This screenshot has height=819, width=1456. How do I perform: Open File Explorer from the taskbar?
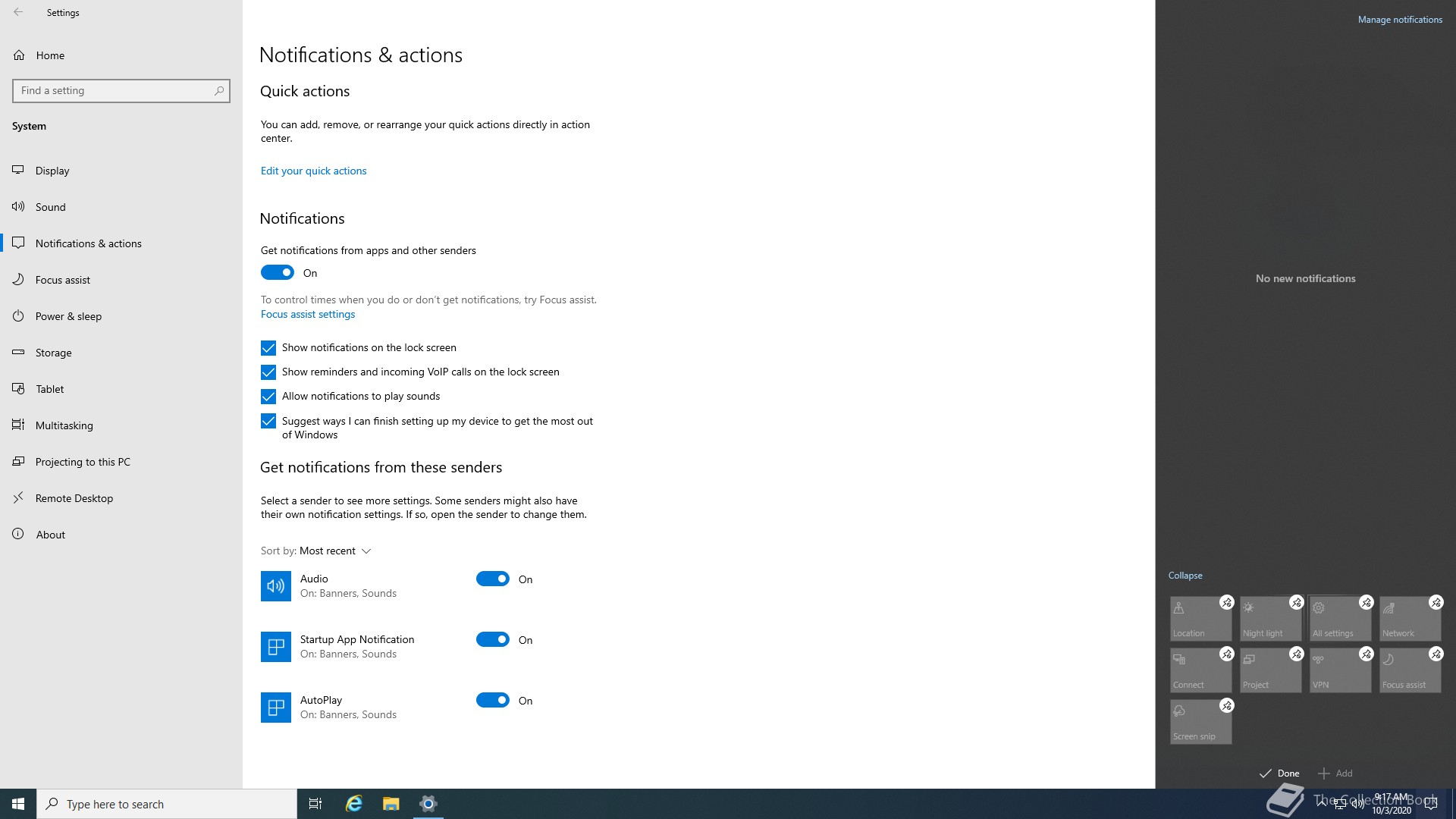pos(391,804)
